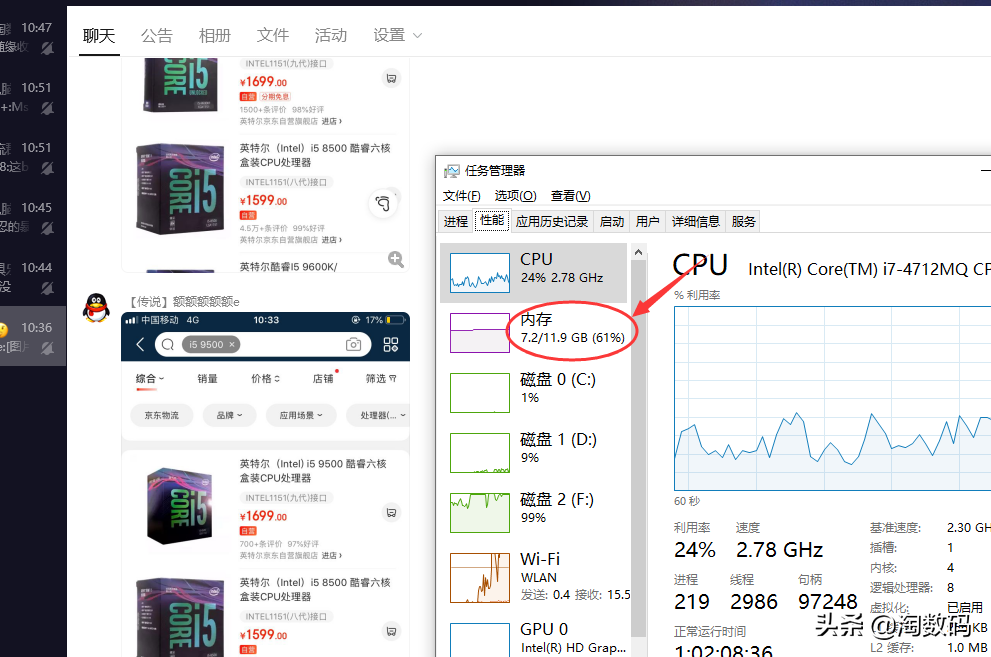This screenshot has height=657, width=991.
Task: Expand 品牌 filter chip
Action: [229, 415]
